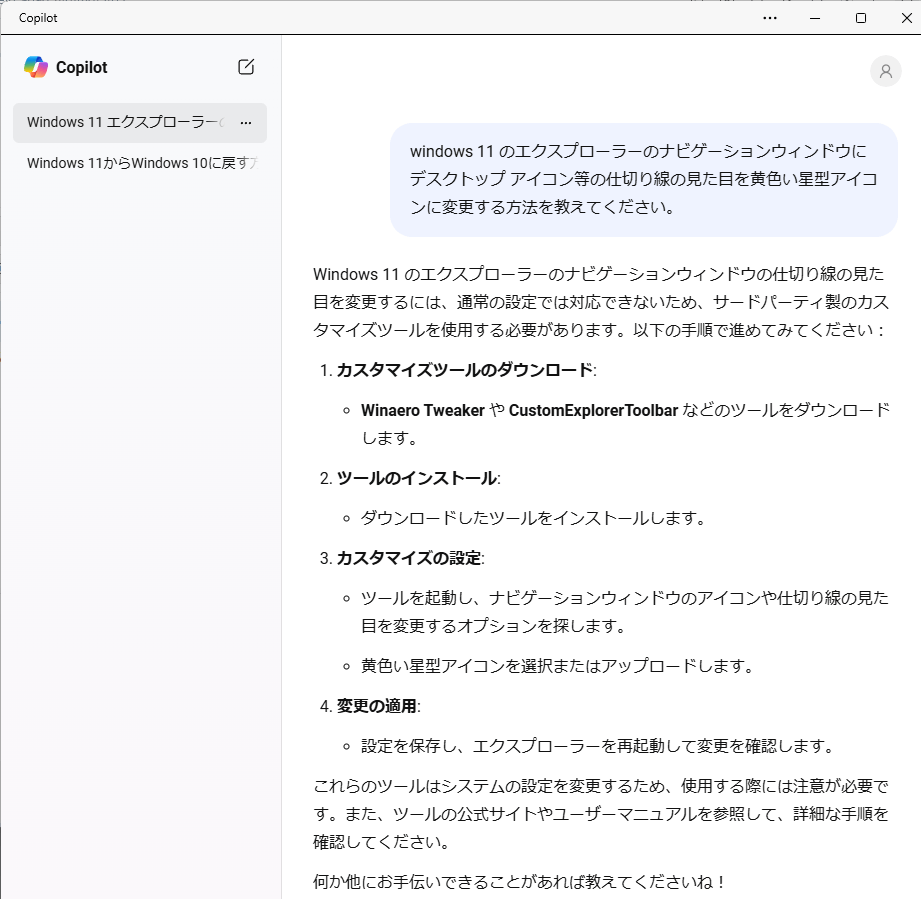Click the see-more ellipsis in the title bar
Screen dimensions: 921x899
pyautogui.click(x=770, y=18)
